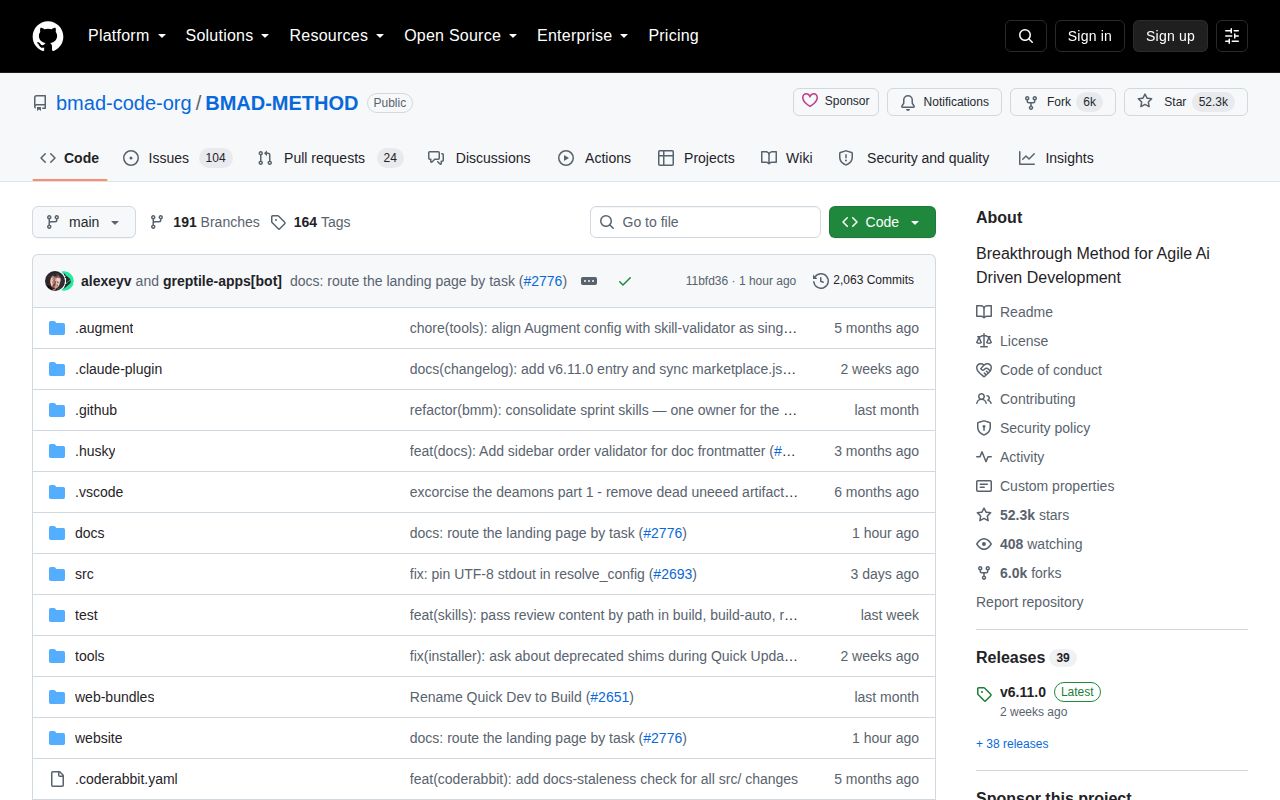
Task: Open the src folder
Action: click(84, 574)
